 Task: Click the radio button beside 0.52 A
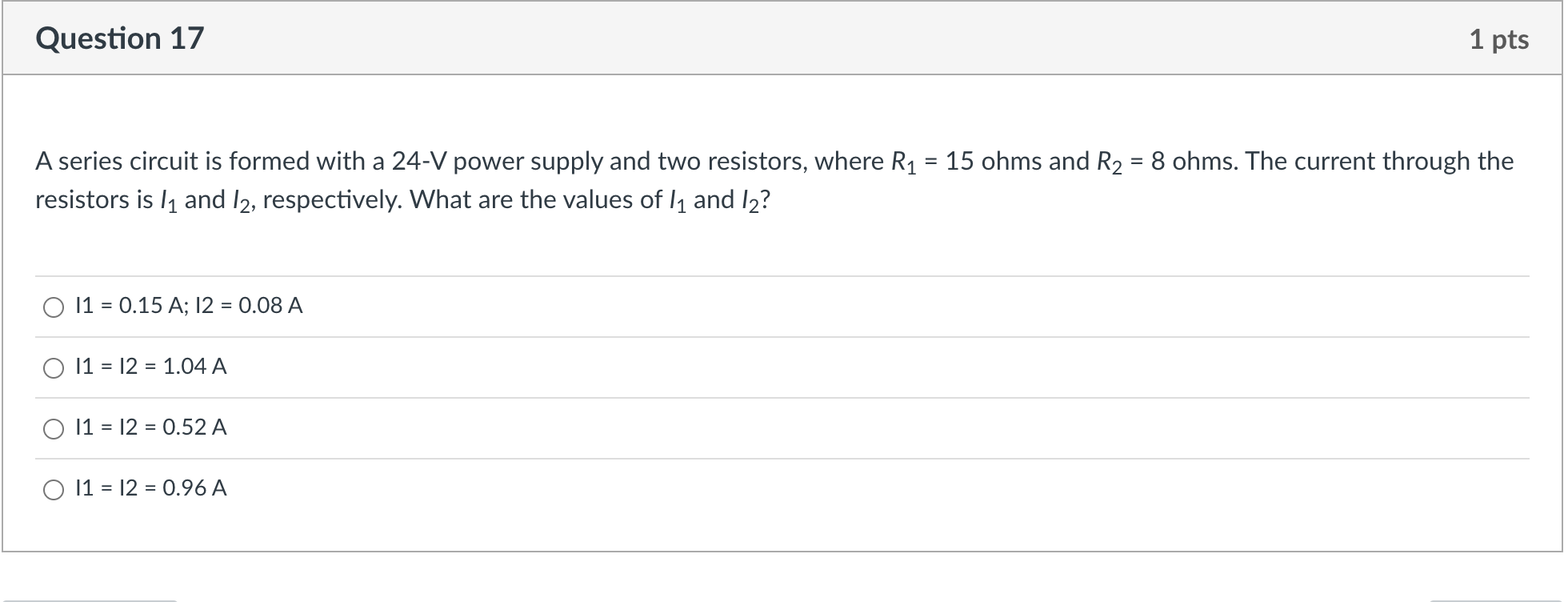tap(53, 427)
